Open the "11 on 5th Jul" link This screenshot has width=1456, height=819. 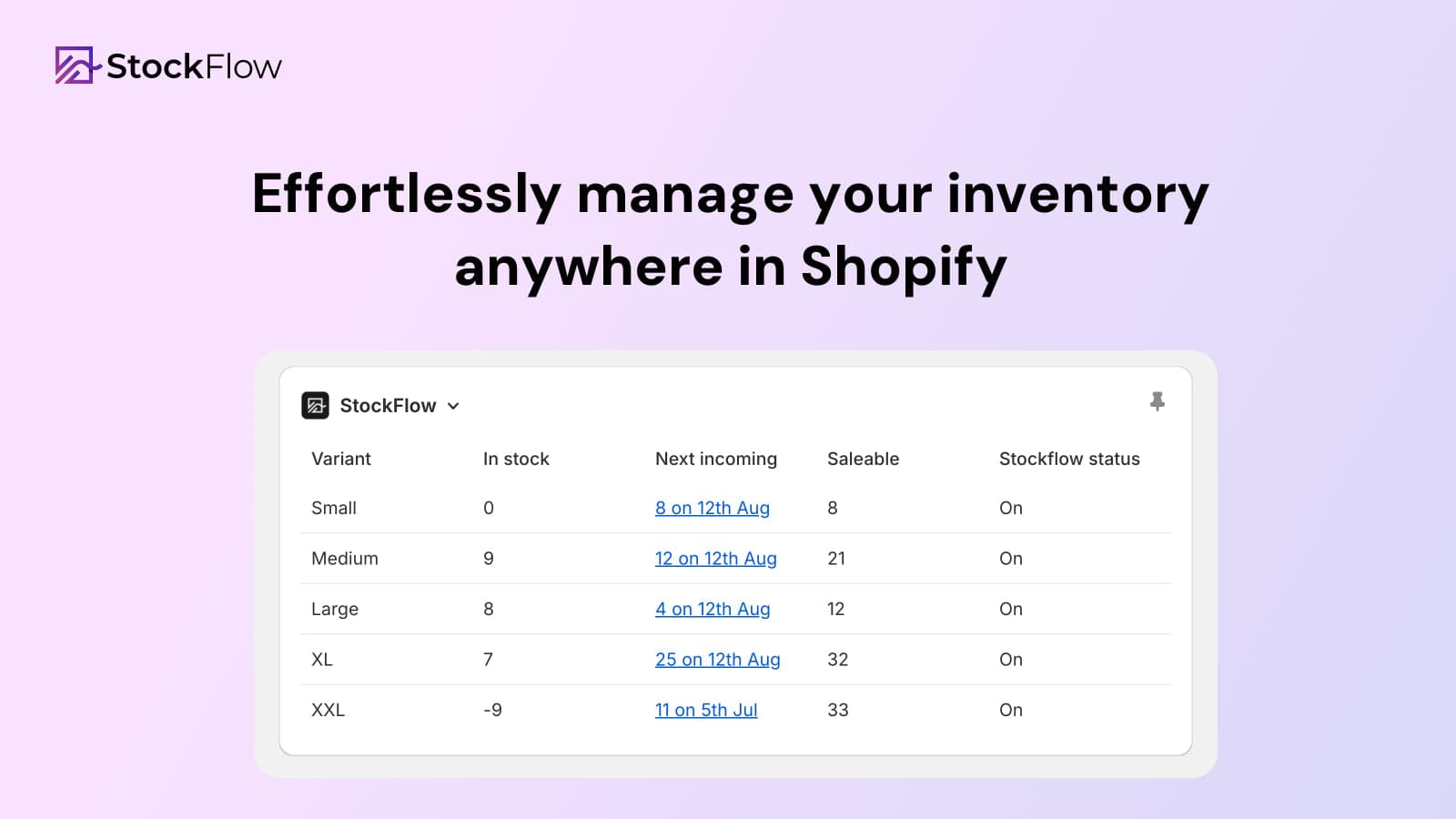(x=705, y=711)
